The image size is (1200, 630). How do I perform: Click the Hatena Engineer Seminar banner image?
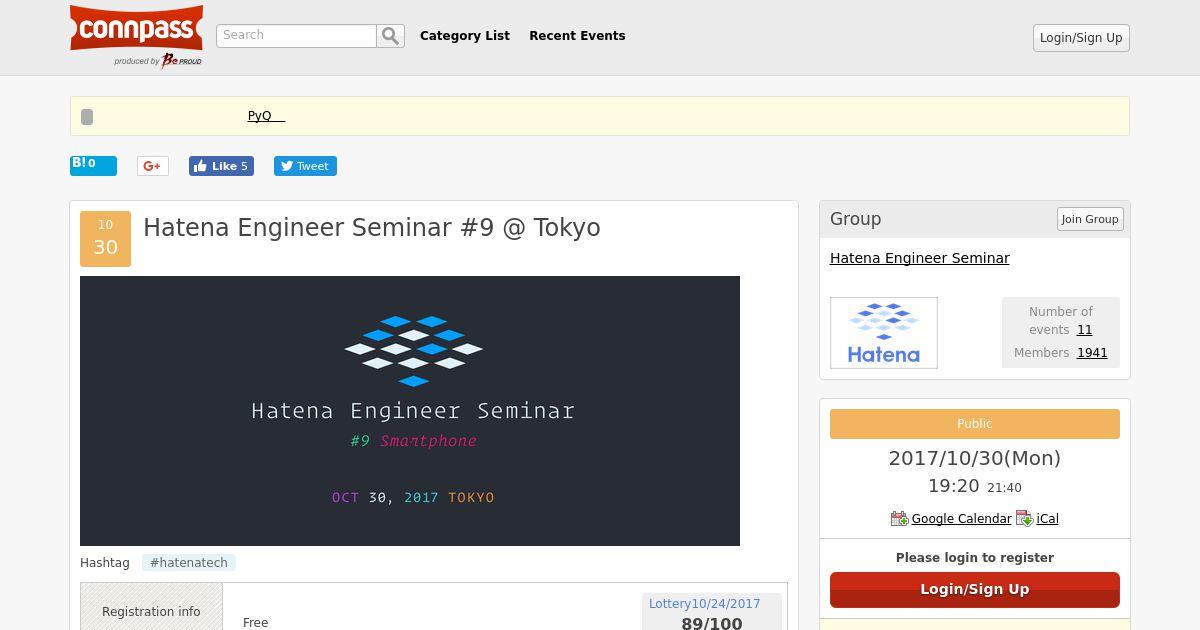coord(410,411)
